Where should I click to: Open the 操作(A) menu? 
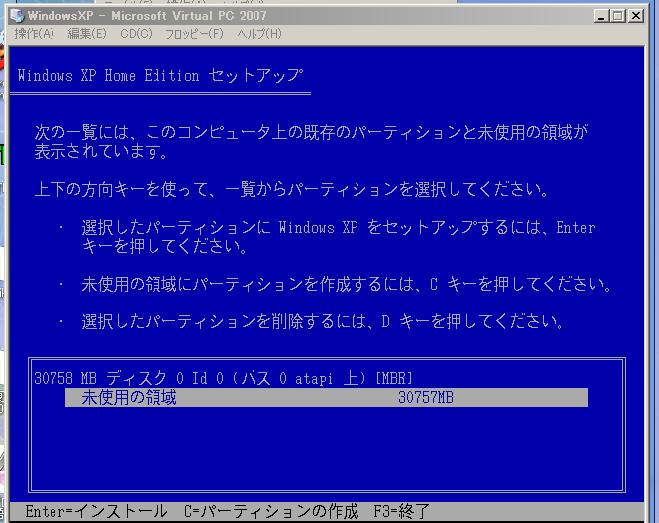[34, 34]
